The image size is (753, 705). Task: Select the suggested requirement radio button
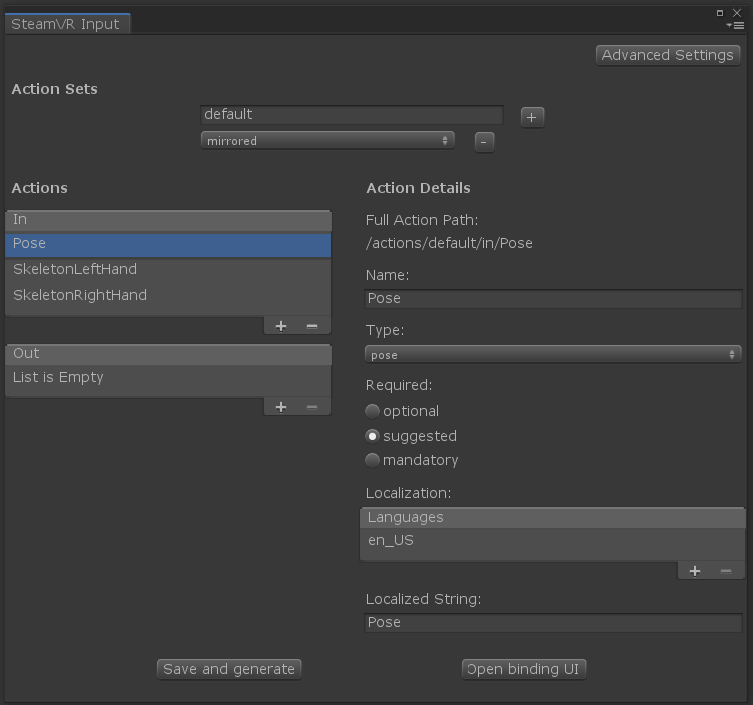point(372,436)
